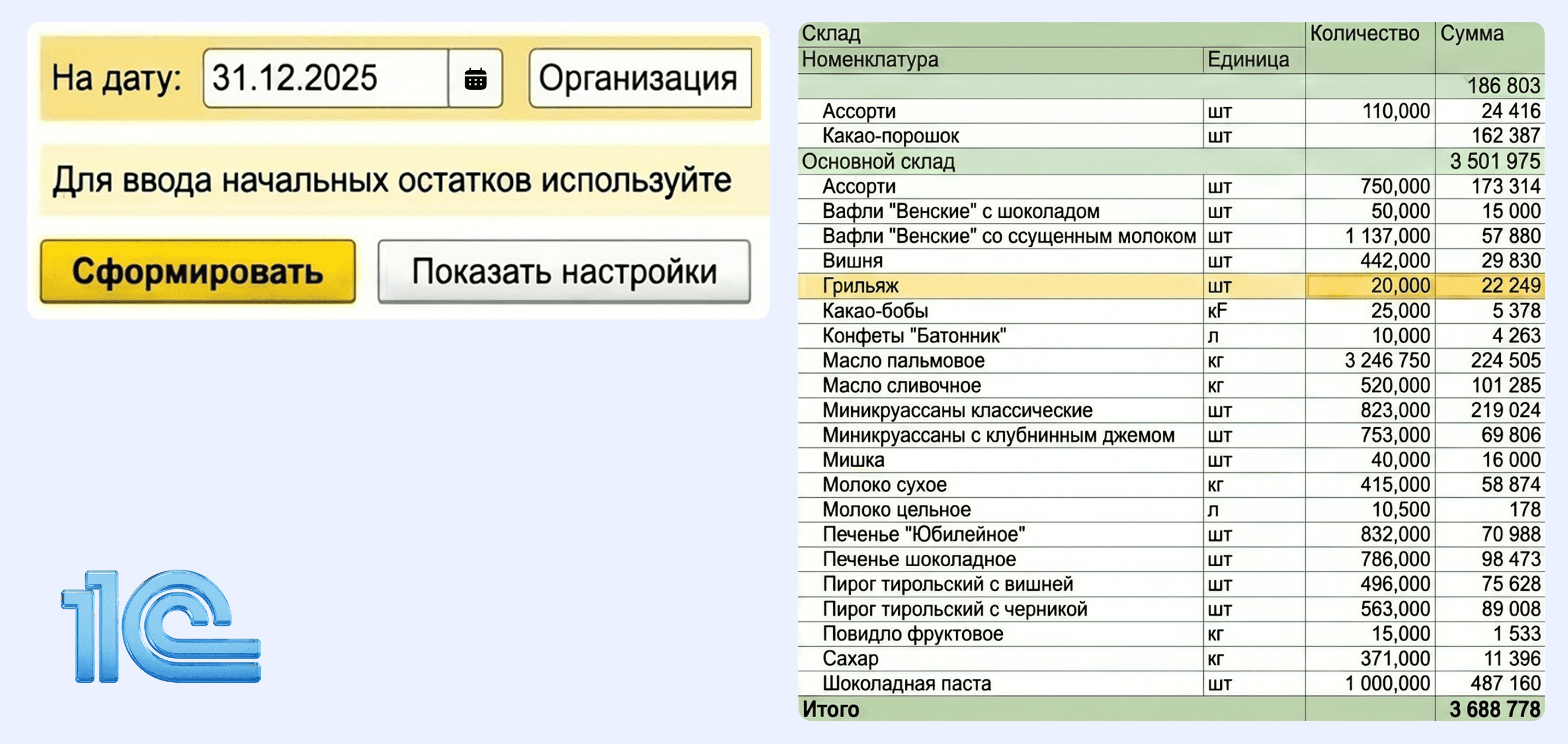Click the Итого total row label

click(831, 710)
